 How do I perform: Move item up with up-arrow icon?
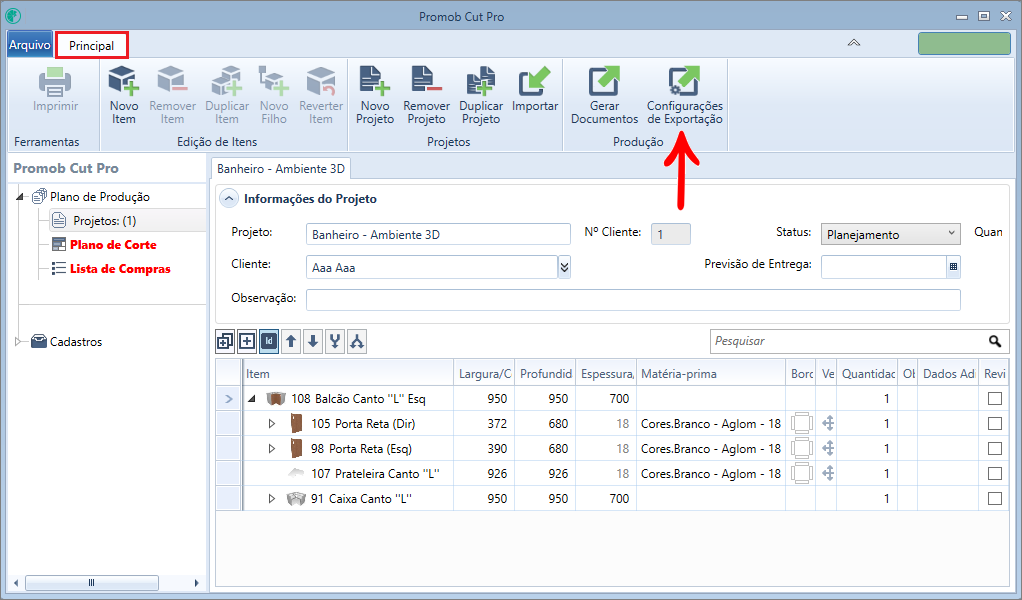click(291, 341)
